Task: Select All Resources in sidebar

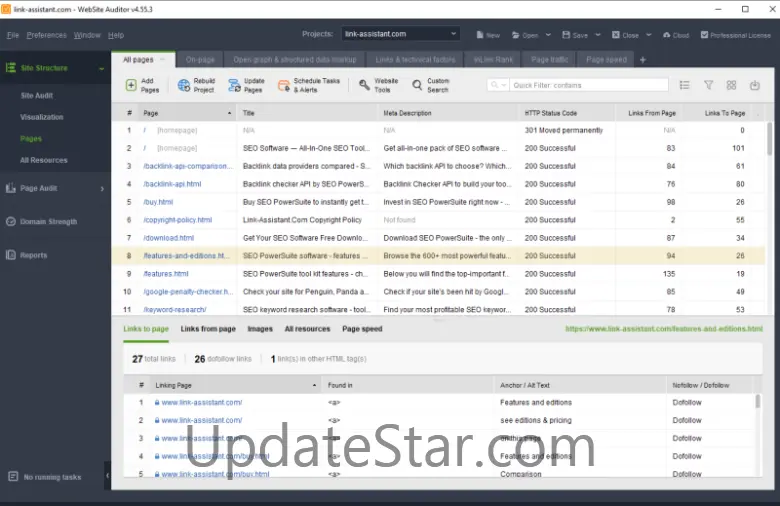Action: [44, 160]
